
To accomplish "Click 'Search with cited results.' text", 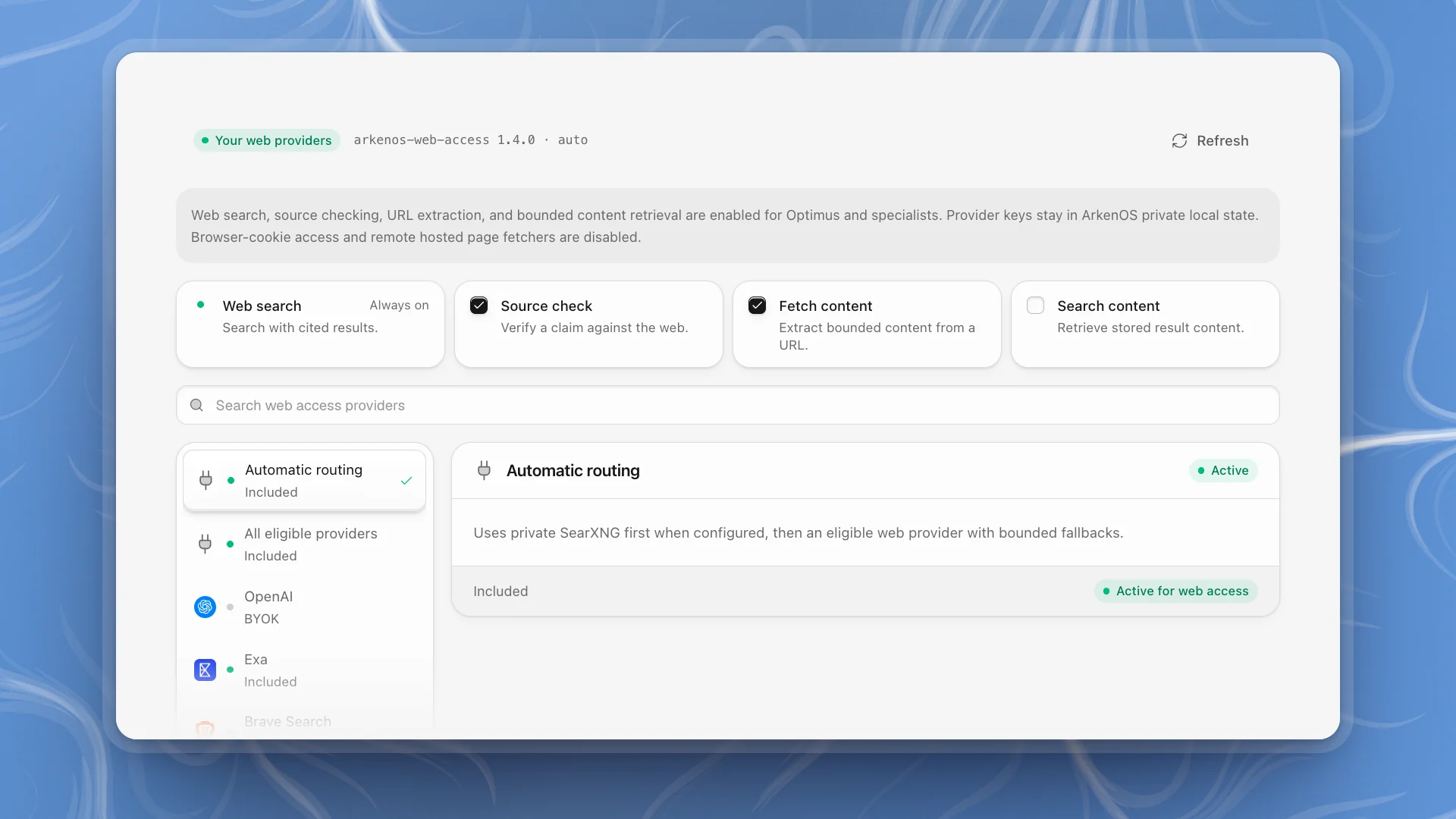I will point(300,328).
